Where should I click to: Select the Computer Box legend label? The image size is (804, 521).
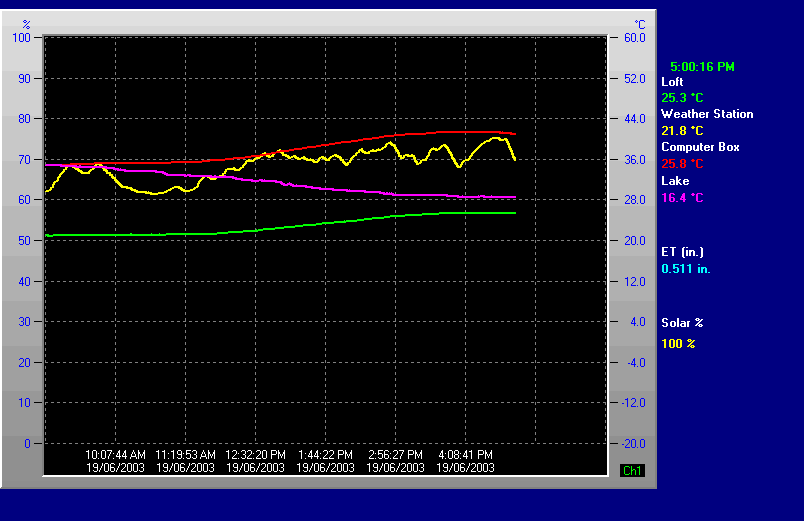(700, 147)
